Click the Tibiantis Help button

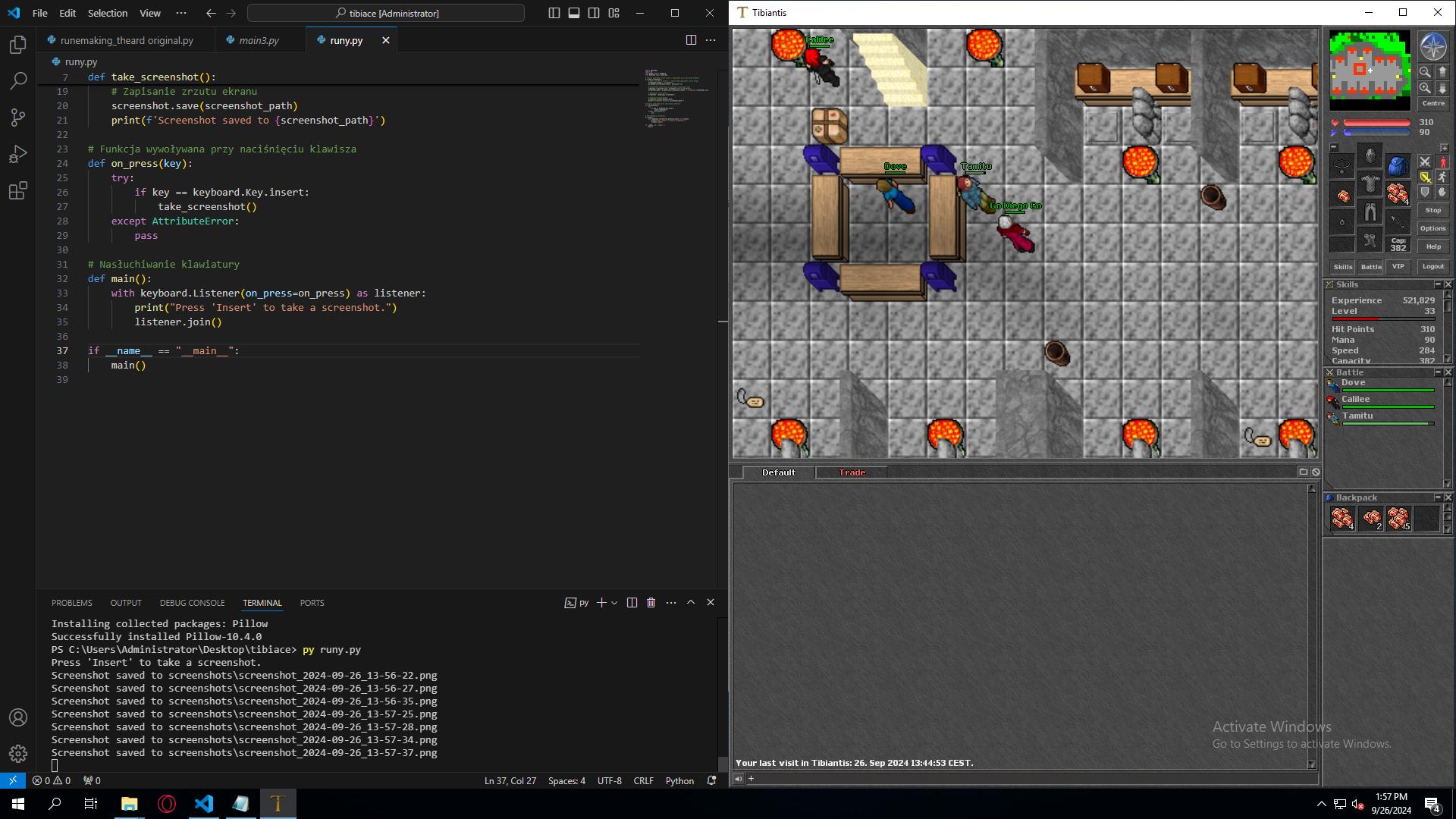[x=1433, y=246]
